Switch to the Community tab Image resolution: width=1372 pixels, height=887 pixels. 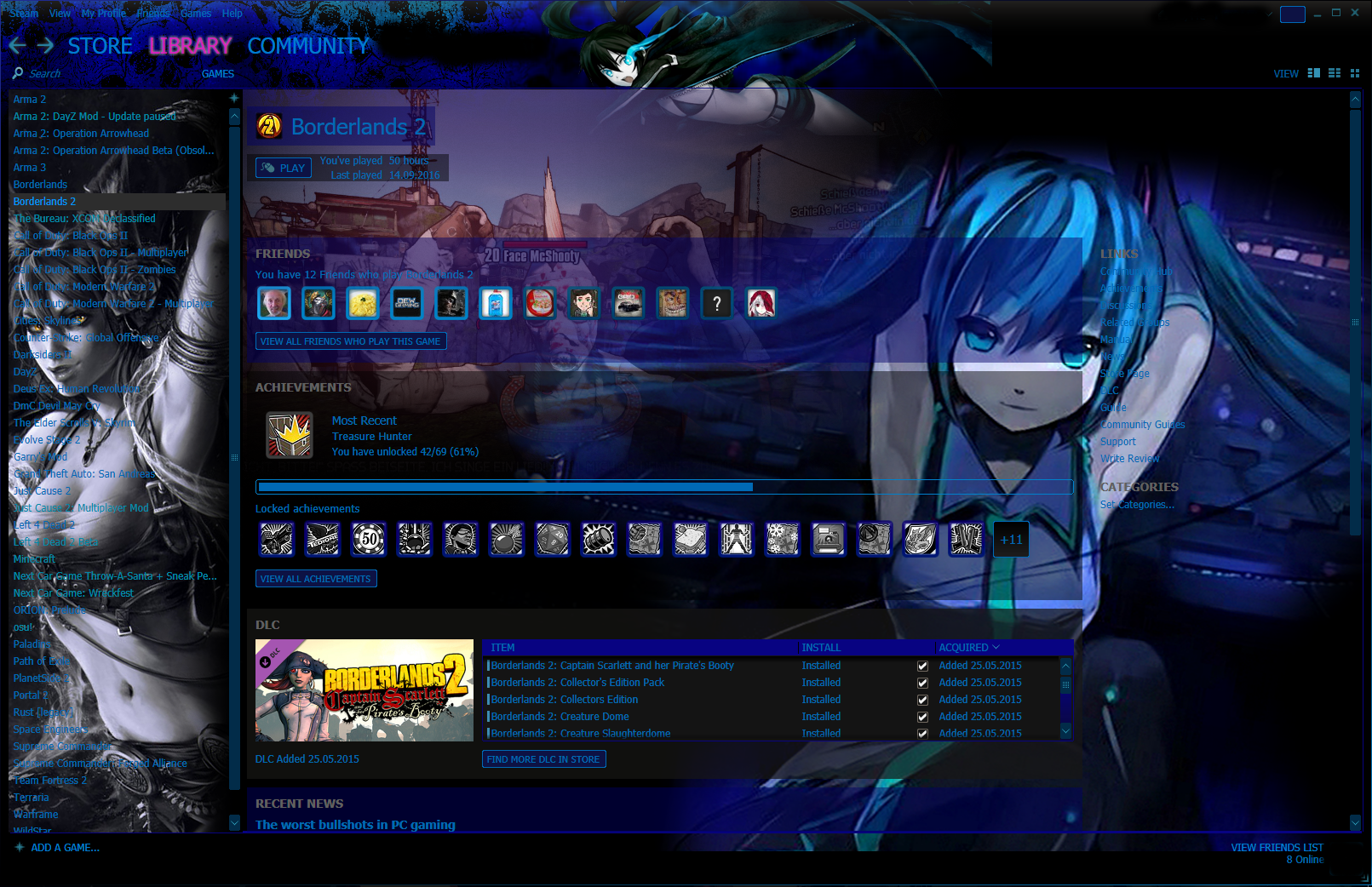pyautogui.click(x=308, y=46)
